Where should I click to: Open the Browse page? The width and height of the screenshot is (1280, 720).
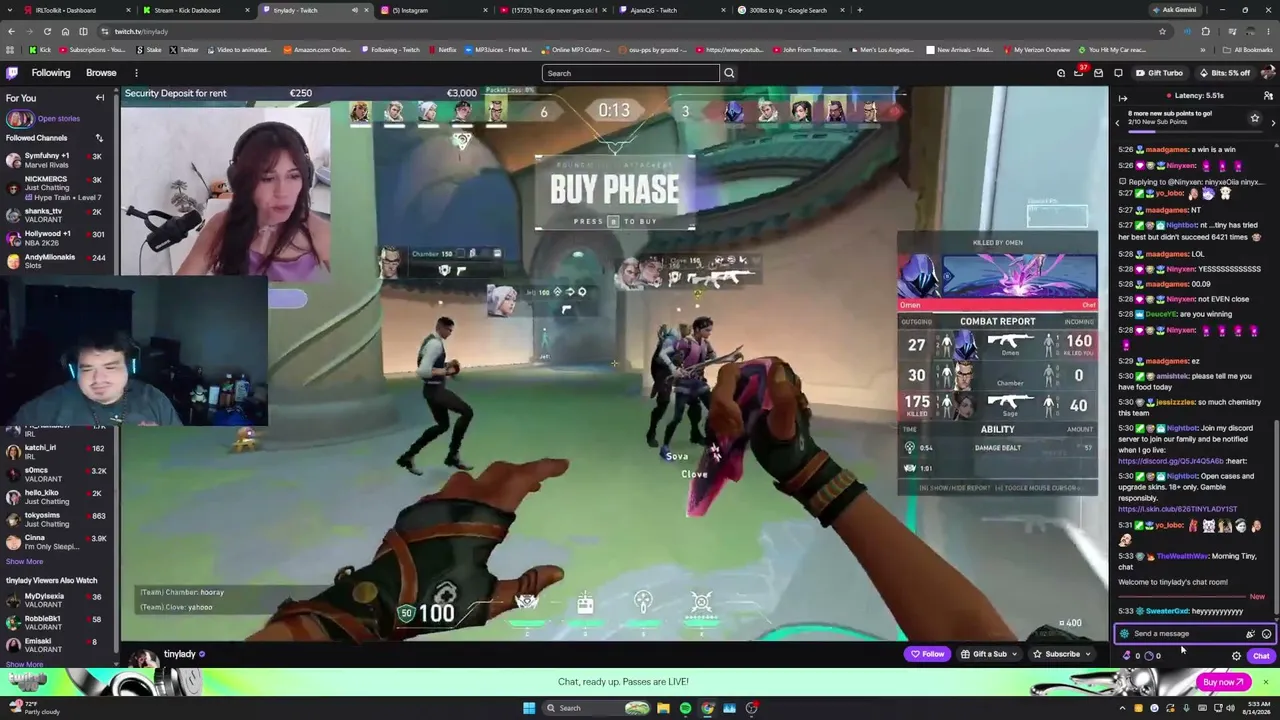click(x=101, y=73)
